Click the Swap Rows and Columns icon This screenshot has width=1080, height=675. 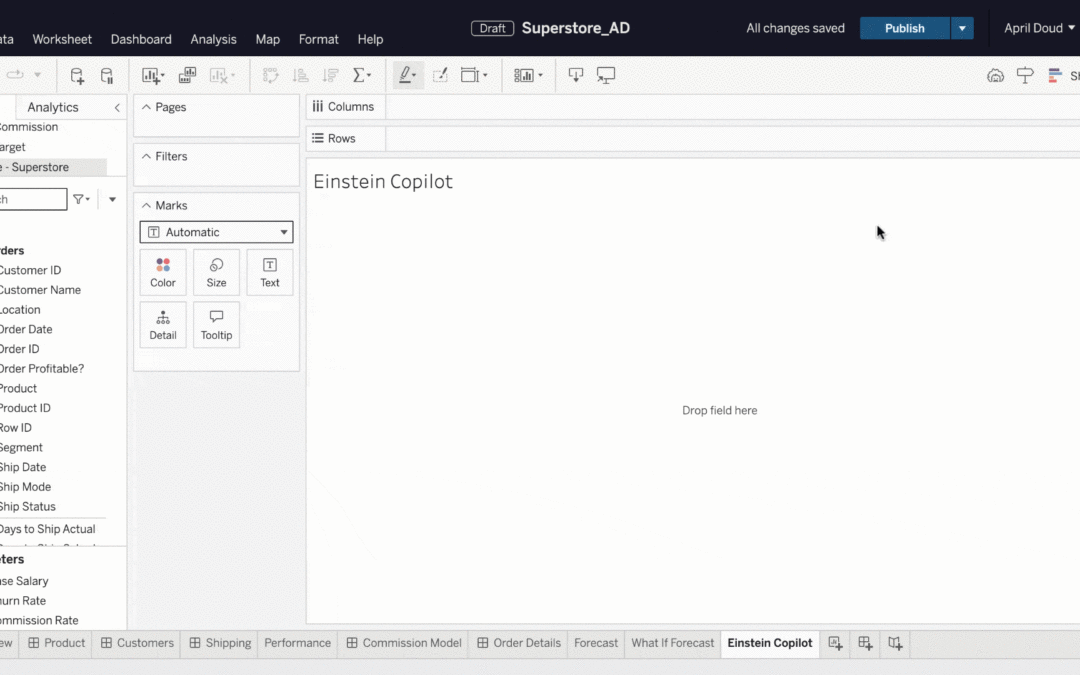coord(270,76)
